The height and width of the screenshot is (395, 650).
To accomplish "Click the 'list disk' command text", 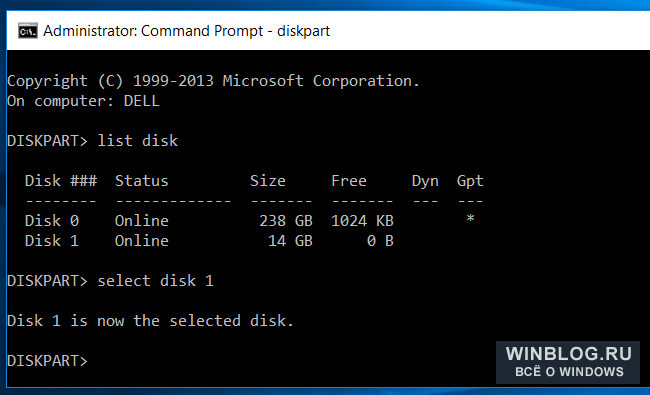I will [138, 141].
